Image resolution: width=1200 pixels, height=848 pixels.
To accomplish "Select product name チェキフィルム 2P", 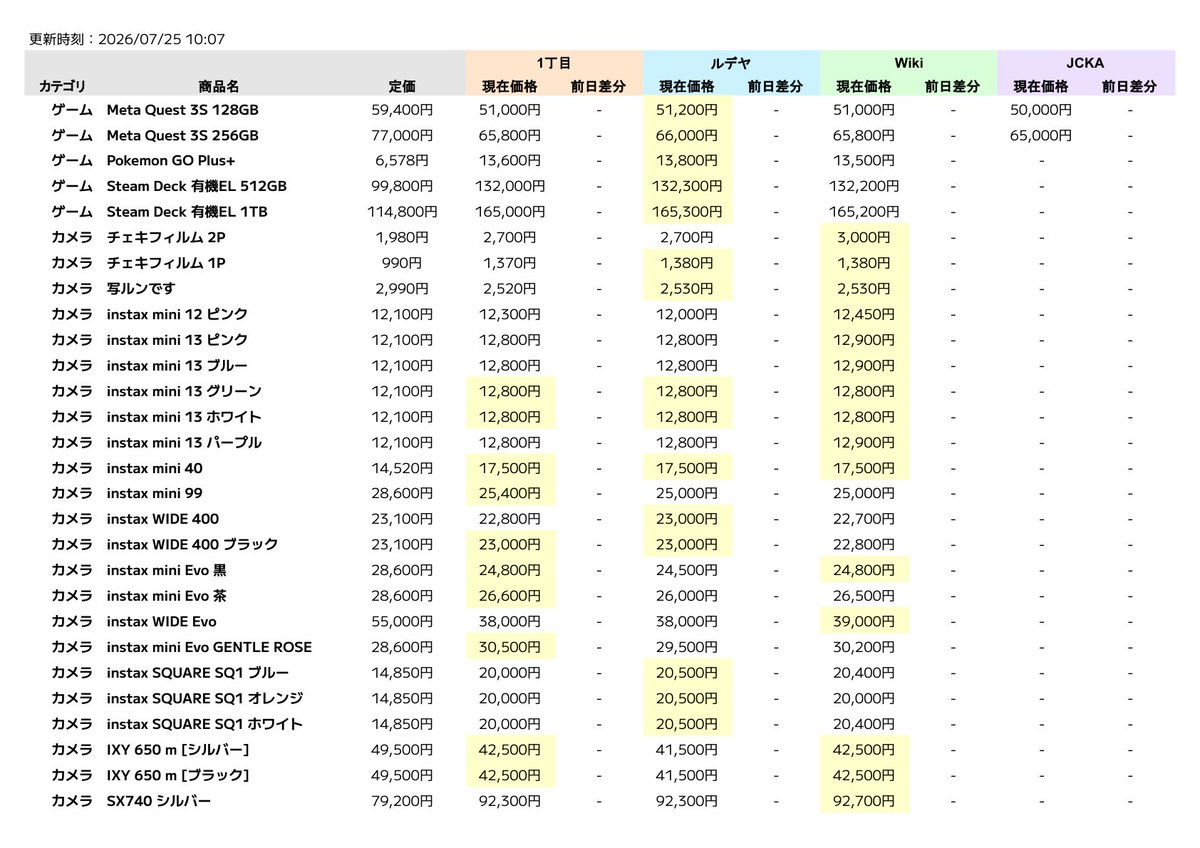I will pyautogui.click(x=166, y=237).
